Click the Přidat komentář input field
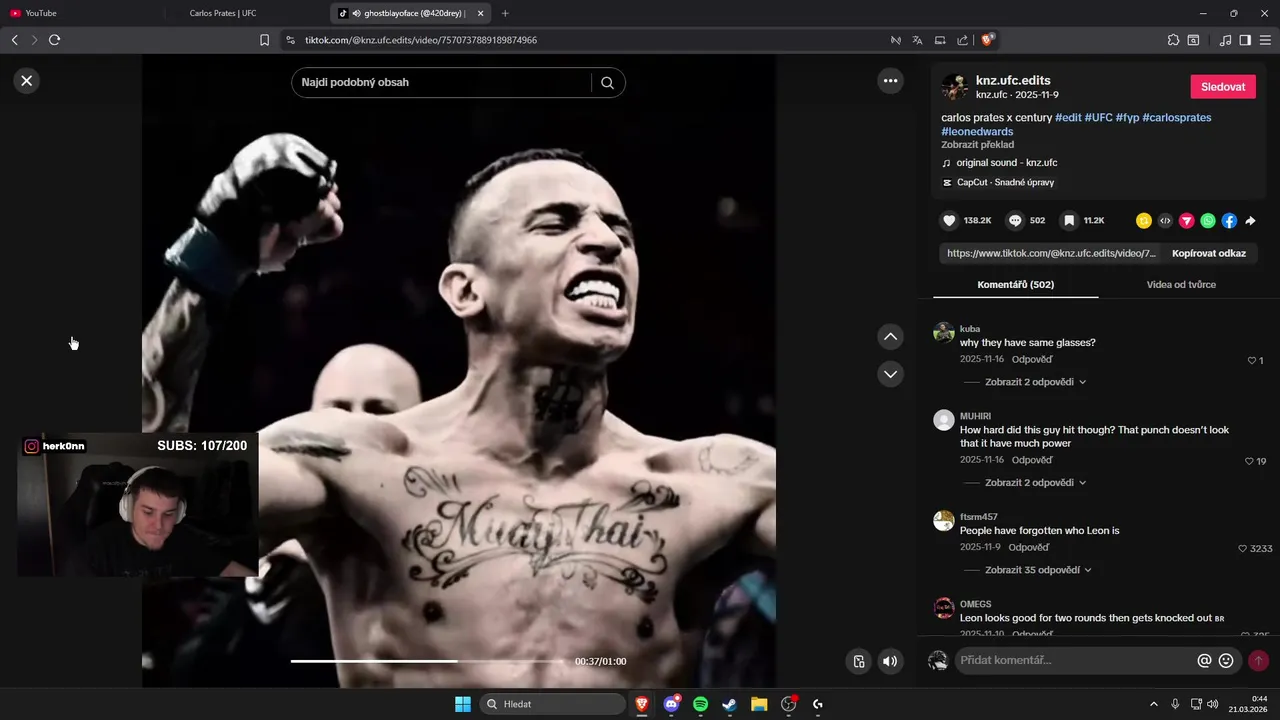Viewport: 1280px width, 720px height. (x=1075, y=661)
